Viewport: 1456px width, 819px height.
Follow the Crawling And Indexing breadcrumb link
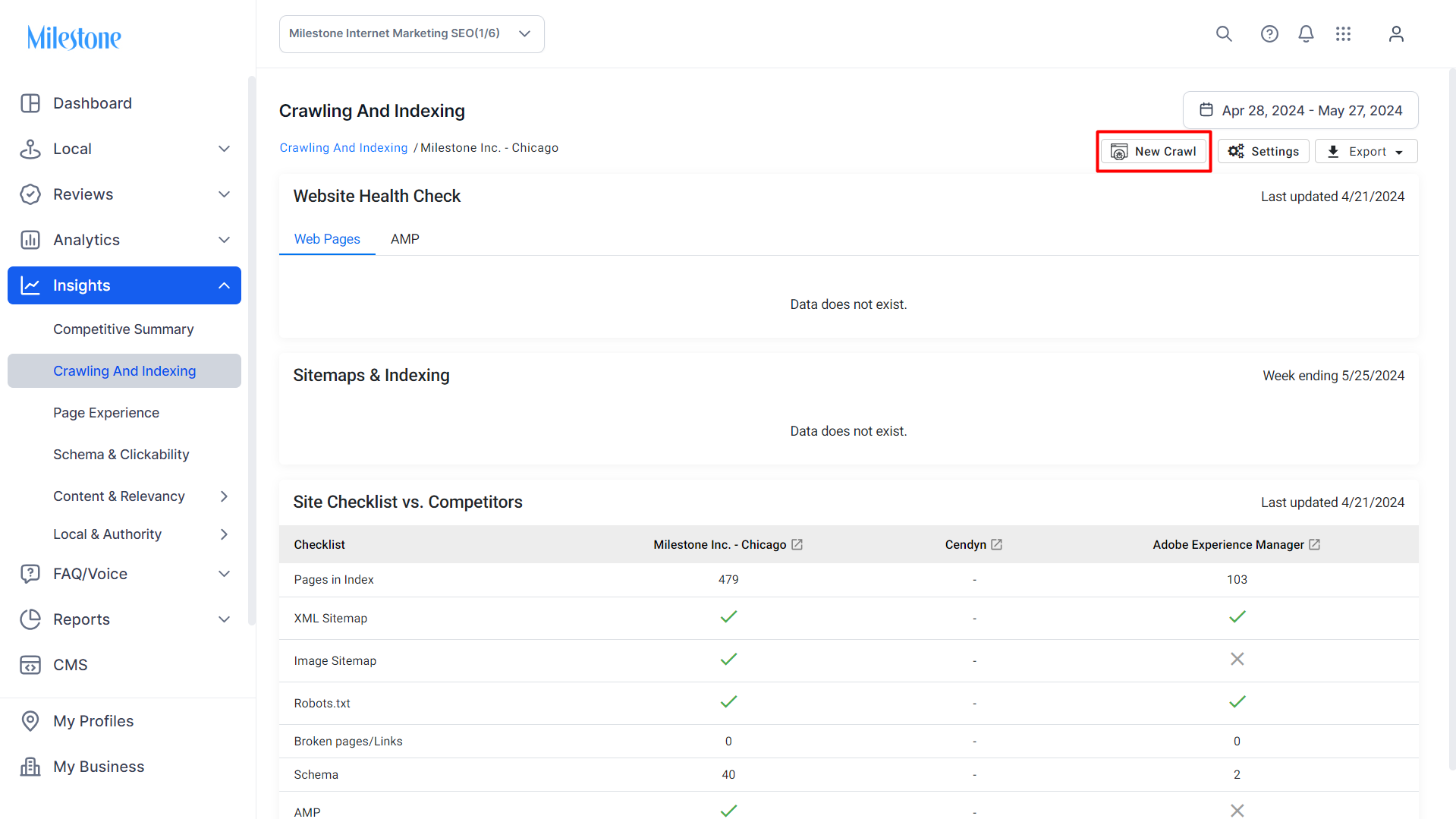(344, 148)
